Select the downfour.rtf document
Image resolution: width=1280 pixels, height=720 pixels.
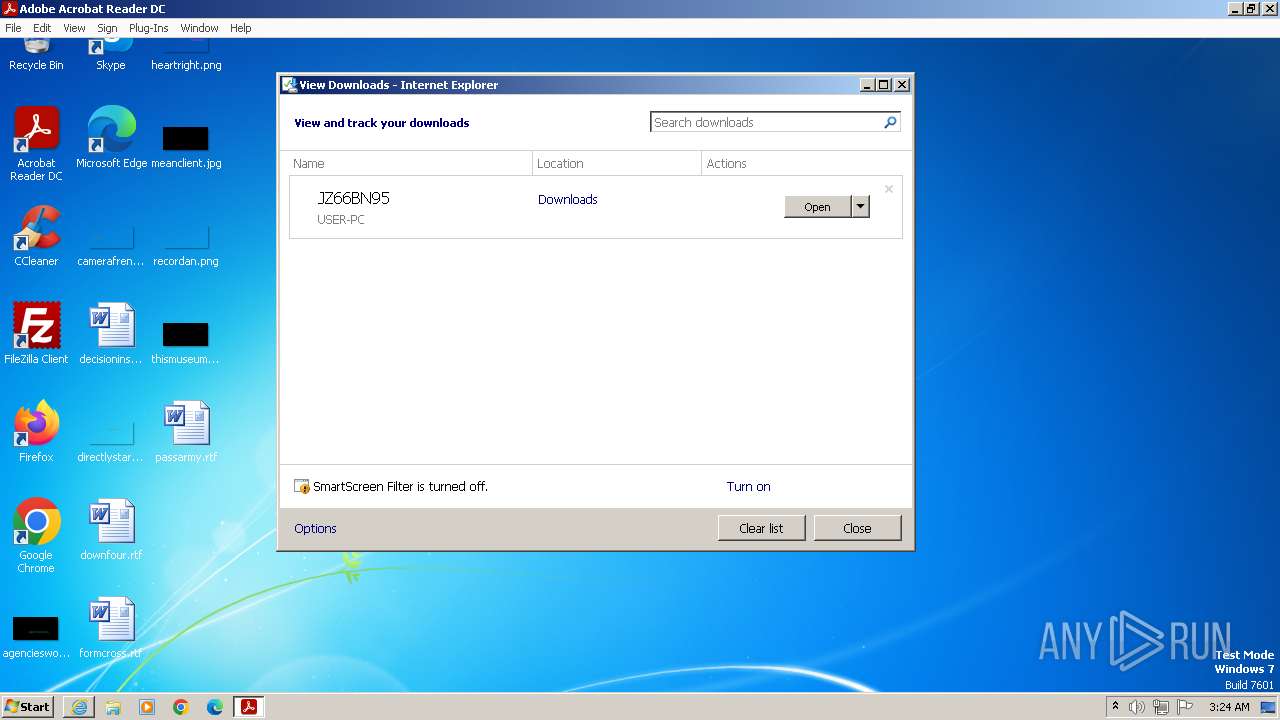pyautogui.click(x=111, y=530)
